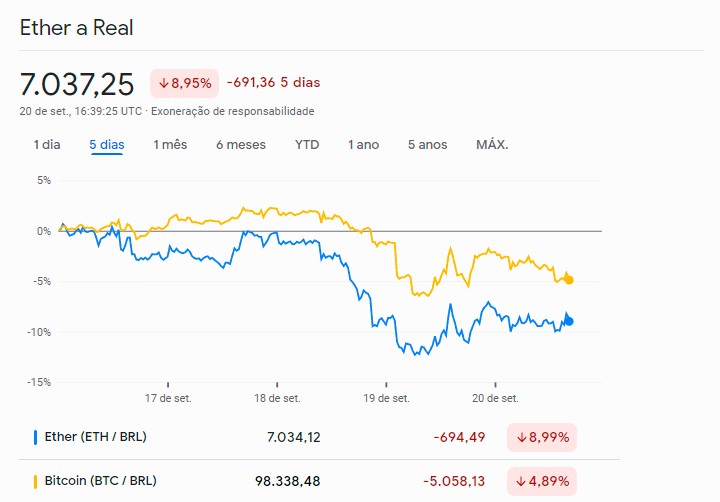Click the 19 de set. axis label

pos(388,398)
